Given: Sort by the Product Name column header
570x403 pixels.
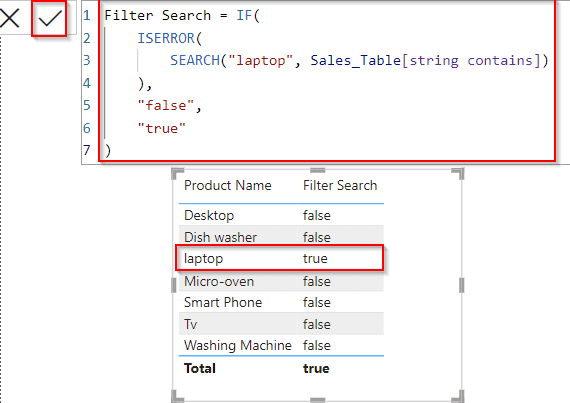Looking at the screenshot, I should 228,185.
